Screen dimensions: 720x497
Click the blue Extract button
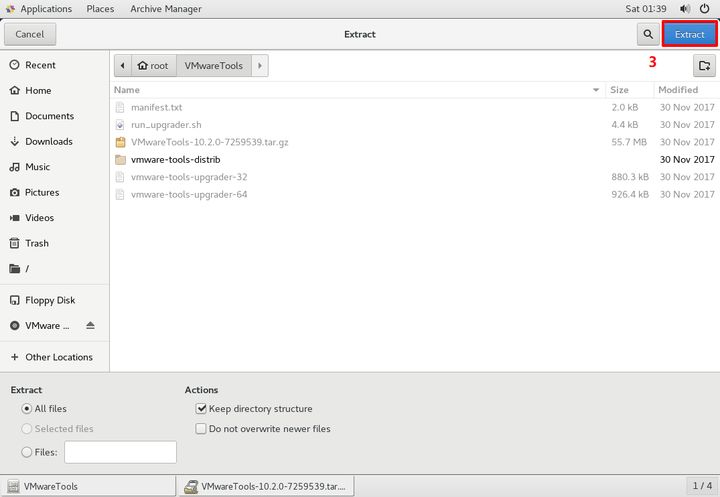[x=689, y=34]
